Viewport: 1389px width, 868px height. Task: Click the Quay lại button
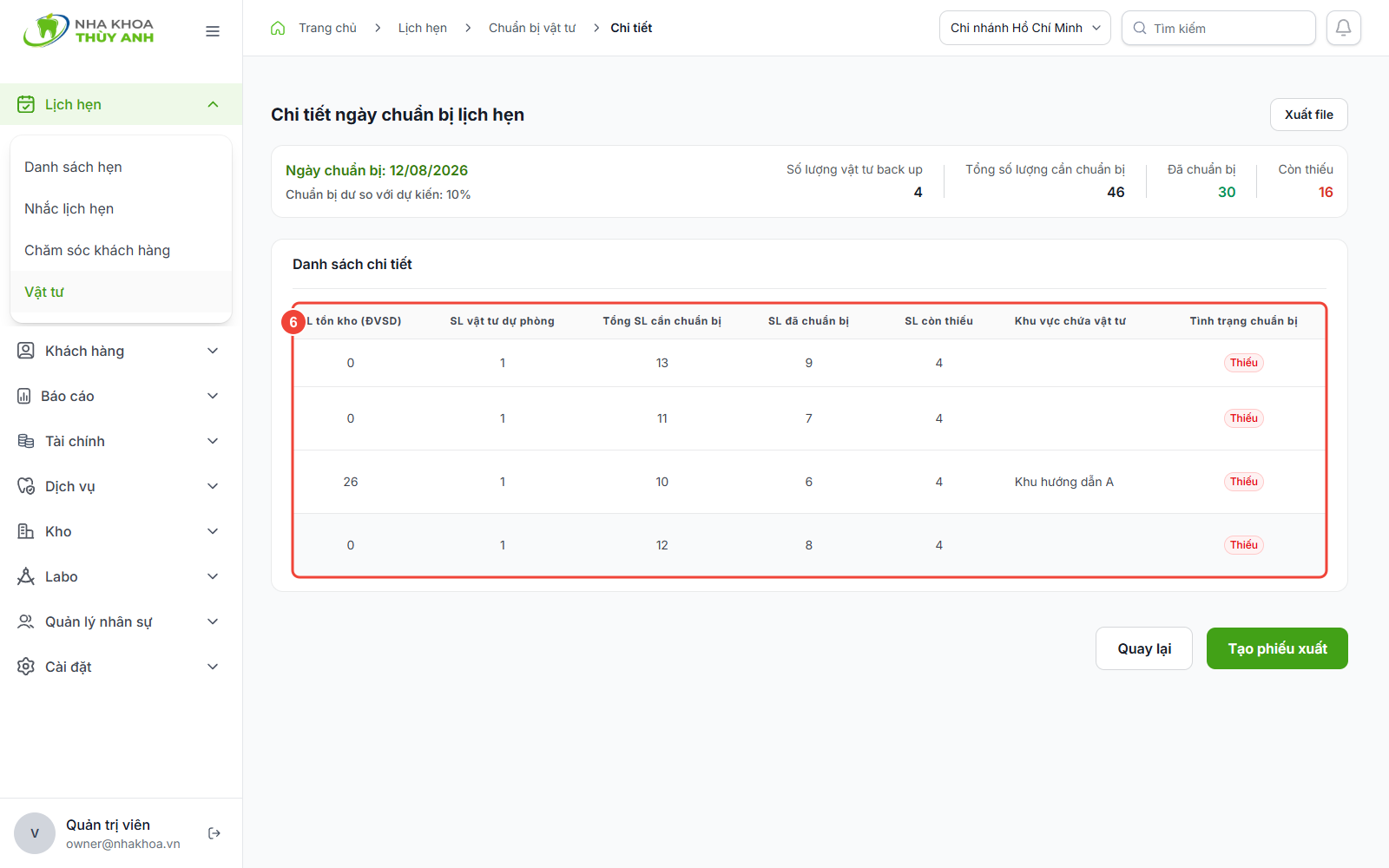[x=1144, y=648]
